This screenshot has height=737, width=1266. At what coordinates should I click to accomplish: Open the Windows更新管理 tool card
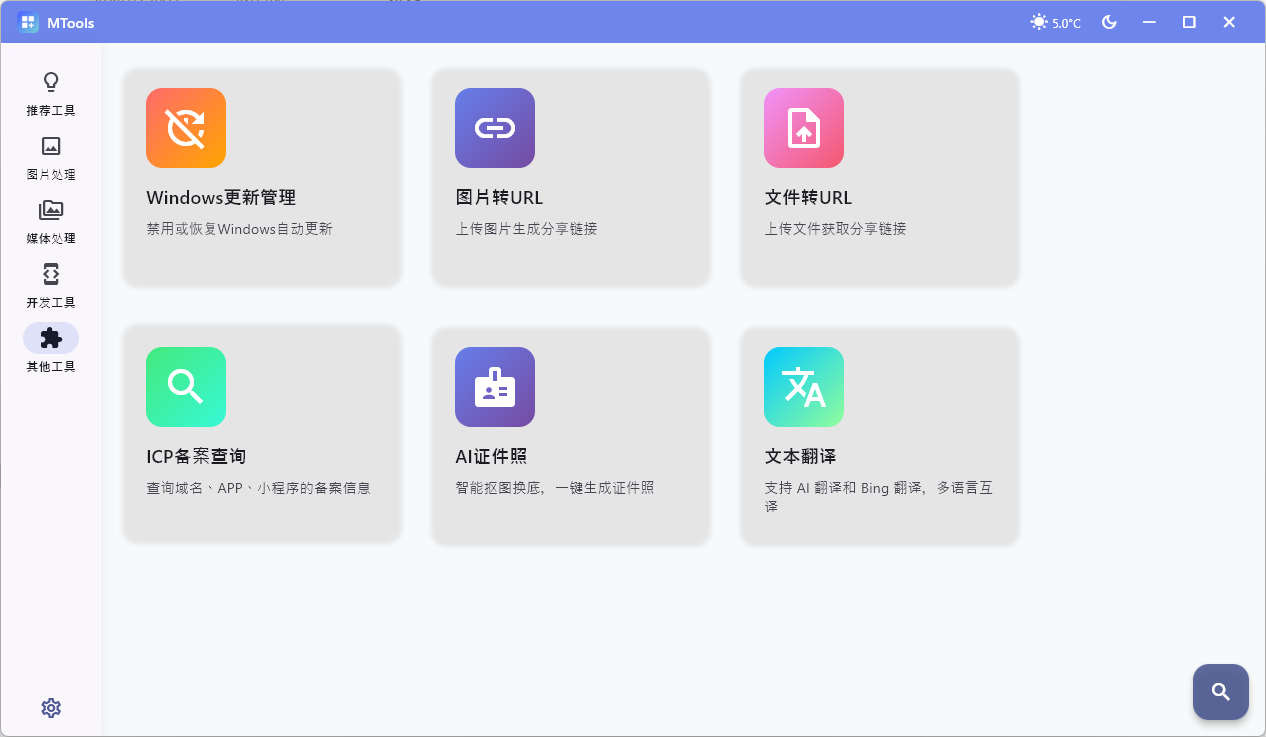pyautogui.click(x=262, y=177)
